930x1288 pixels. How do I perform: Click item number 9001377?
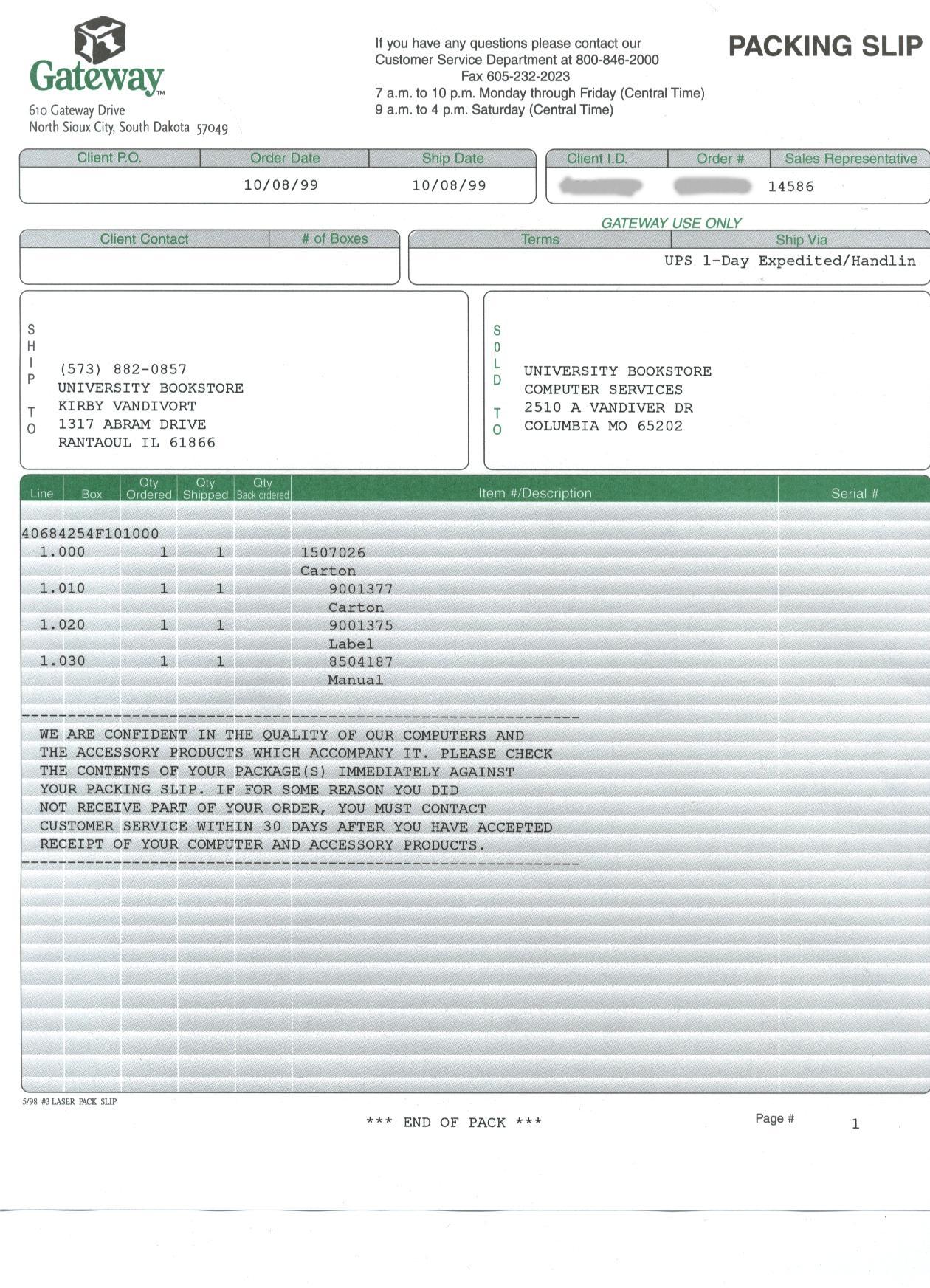(361, 589)
